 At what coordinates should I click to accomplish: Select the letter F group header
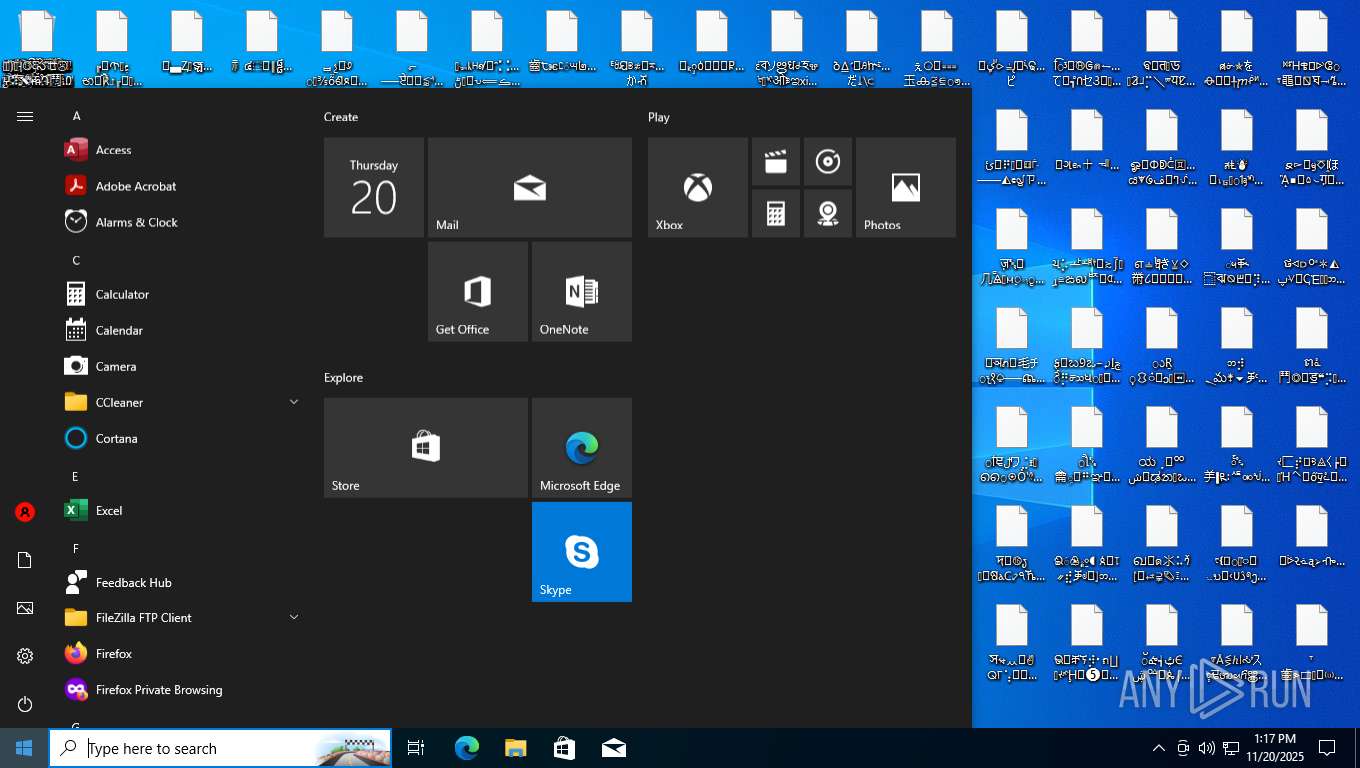click(76, 548)
